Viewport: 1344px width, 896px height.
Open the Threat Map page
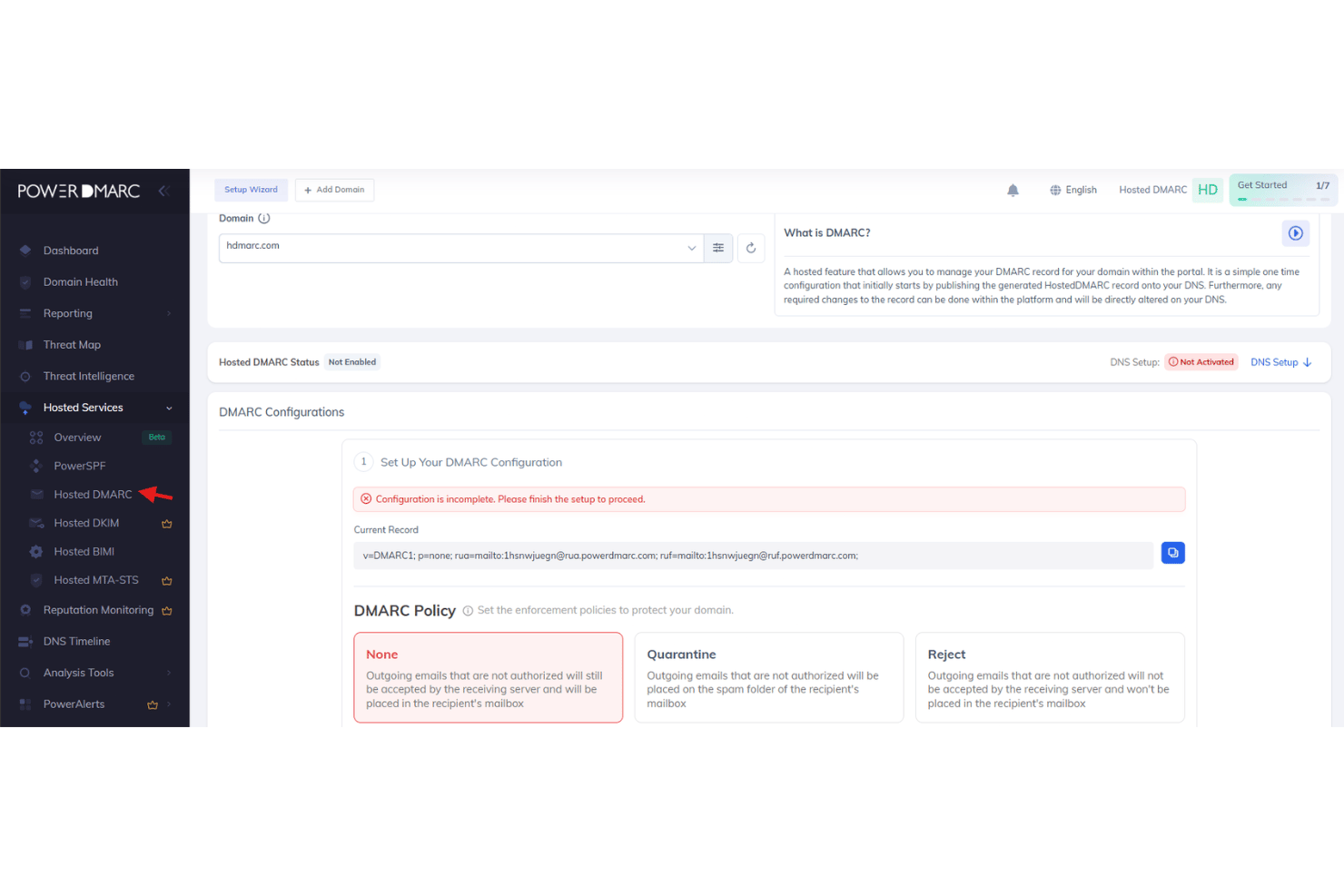(72, 345)
